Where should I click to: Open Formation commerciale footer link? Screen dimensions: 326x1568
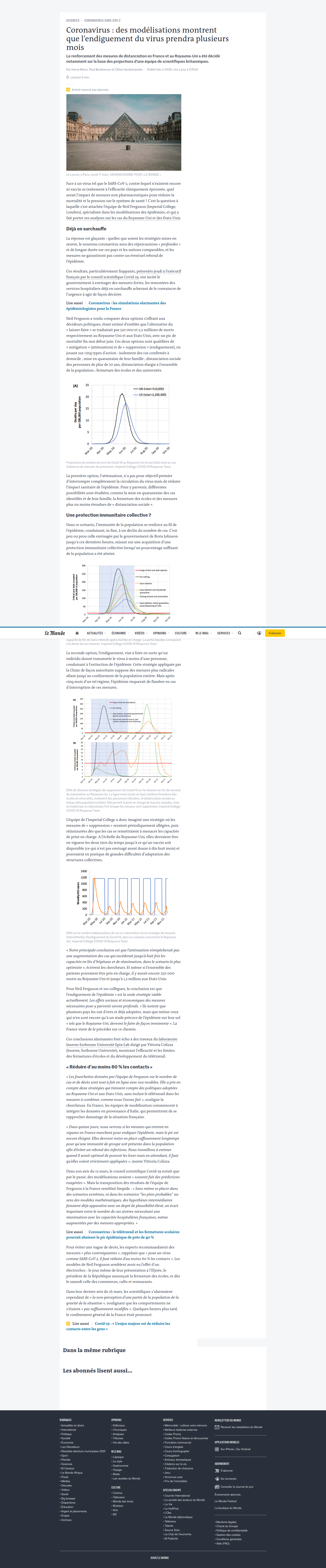pos(177,1443)
